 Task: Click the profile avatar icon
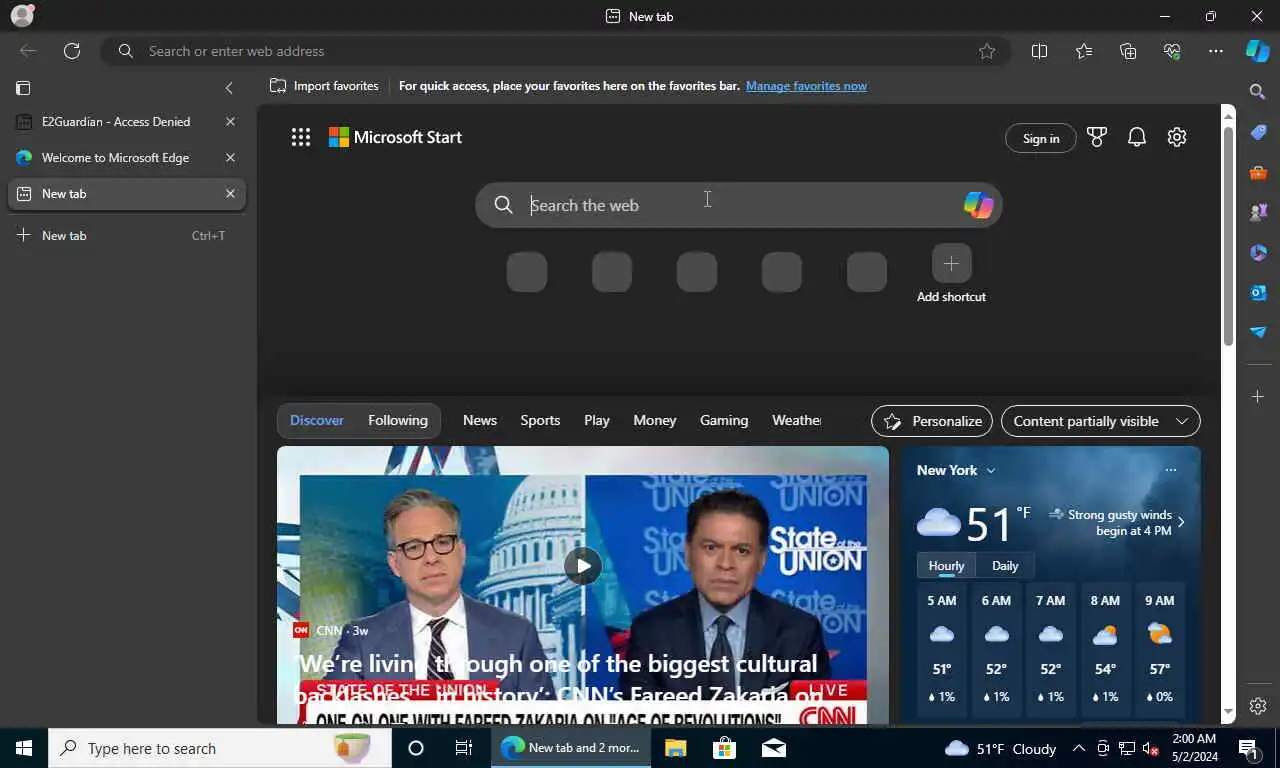(22, 15)
